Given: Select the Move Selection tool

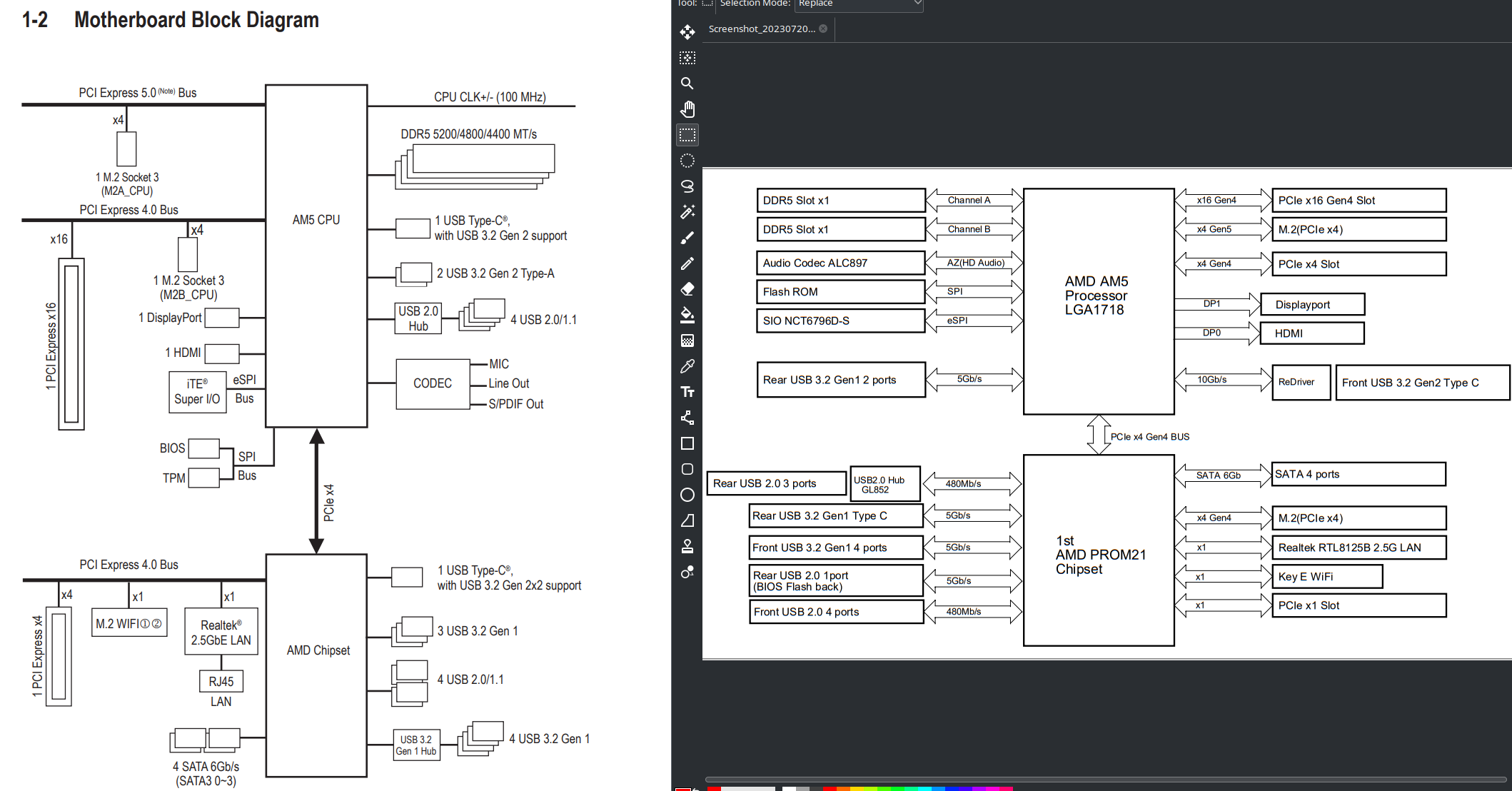Looking at the screenshot, I should [687, 58].
